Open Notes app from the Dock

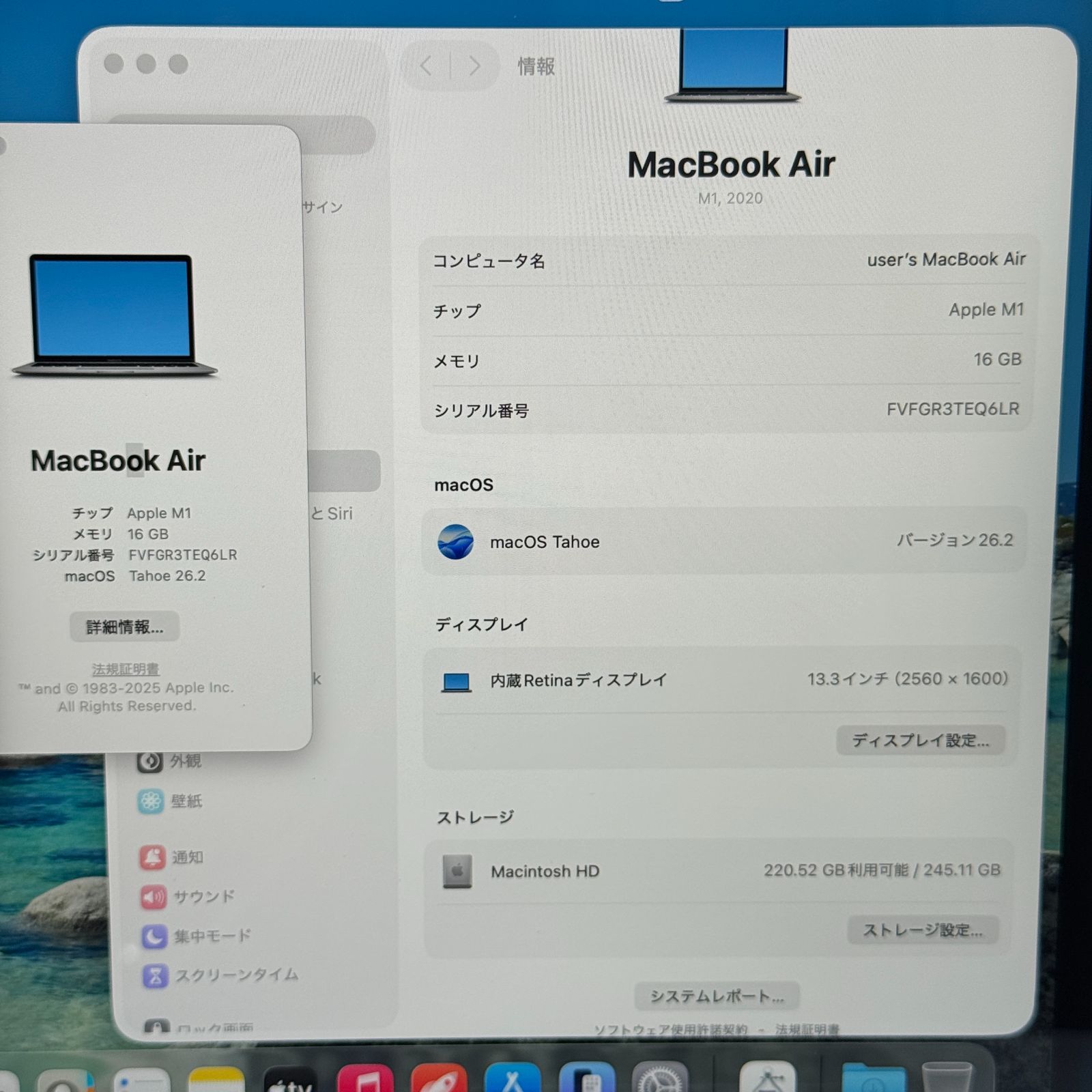[x=216, y=1081]
